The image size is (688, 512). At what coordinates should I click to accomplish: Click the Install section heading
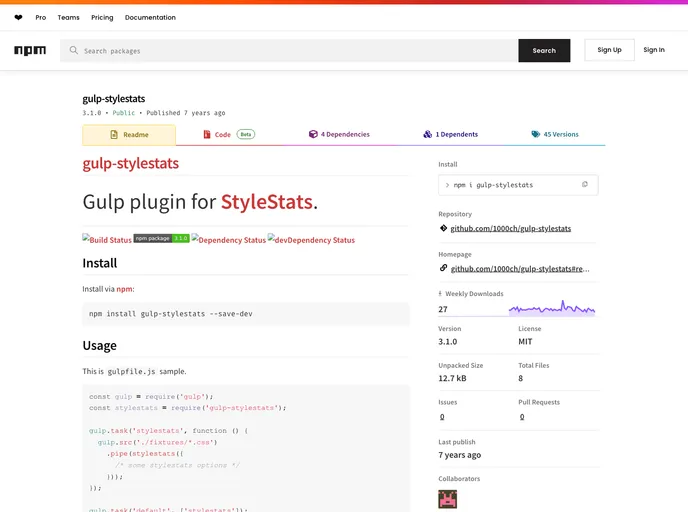(x=100, y=263)
